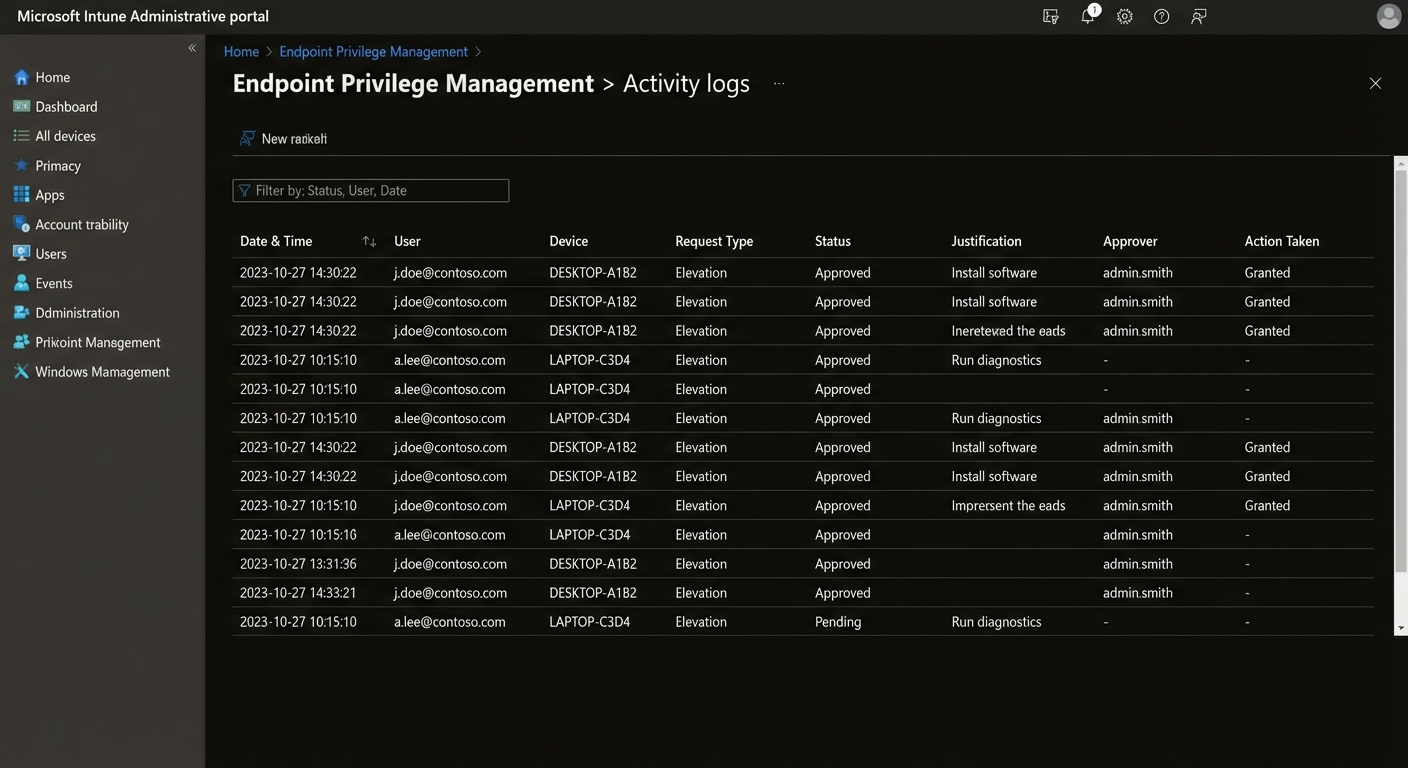Collapse the sidebar with double chevron
Viewport: 1408px width, 768px height.
tap(192, 48)
